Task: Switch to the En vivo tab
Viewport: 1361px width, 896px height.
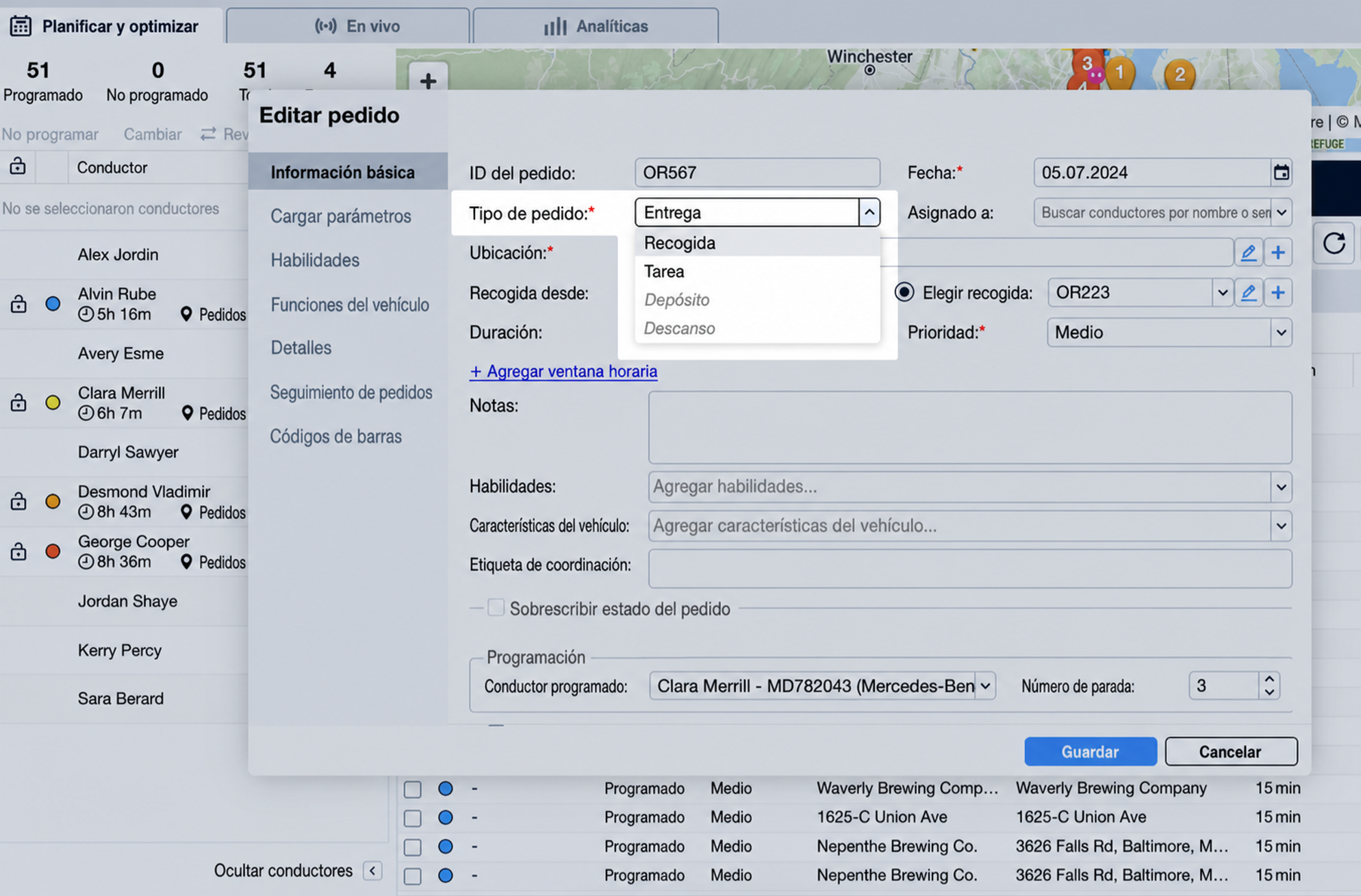Action: (348, 26)
